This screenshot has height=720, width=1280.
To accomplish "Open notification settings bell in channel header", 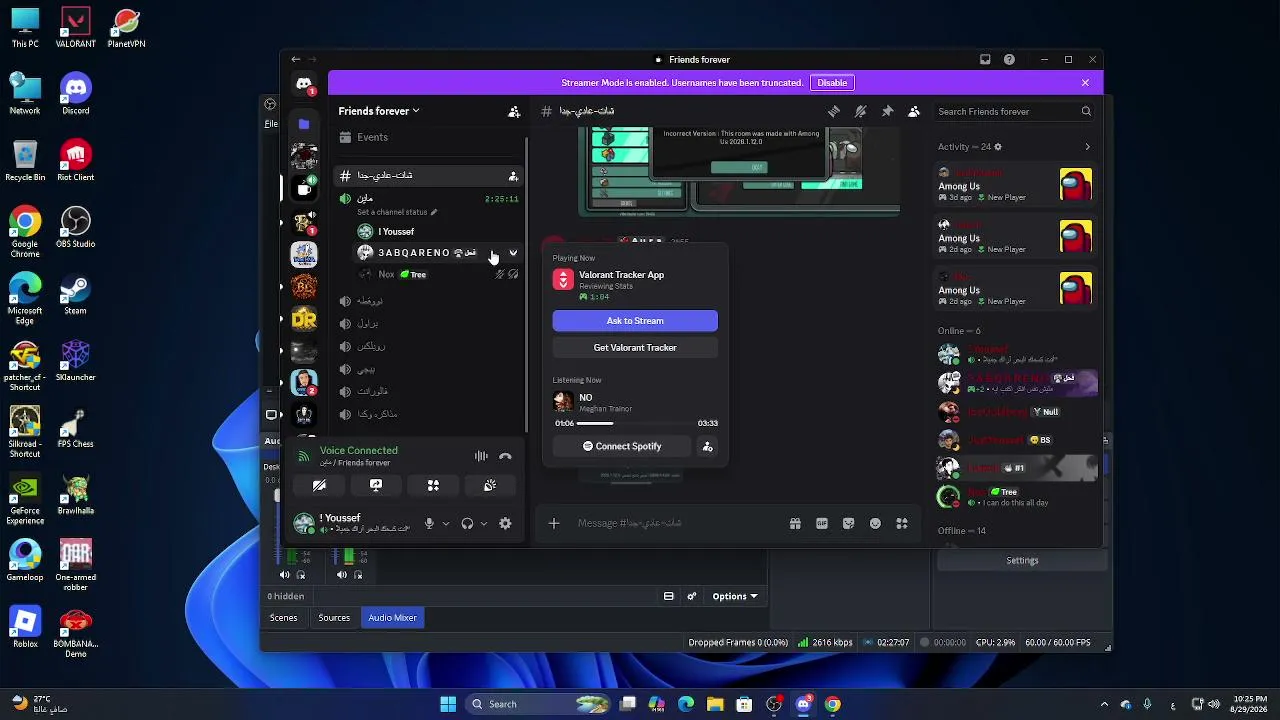I will [860, 111].
